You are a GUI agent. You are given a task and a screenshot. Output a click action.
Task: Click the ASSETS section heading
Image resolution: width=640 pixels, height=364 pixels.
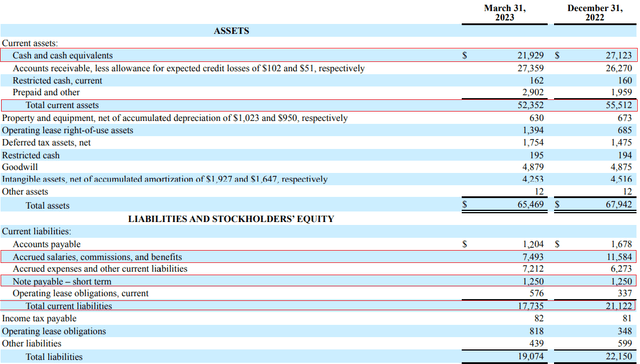[231, 31]
